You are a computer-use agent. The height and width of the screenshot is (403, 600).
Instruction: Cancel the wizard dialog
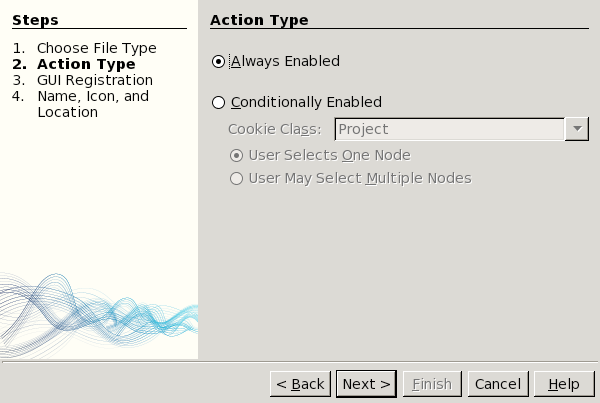tap(497, 384)
